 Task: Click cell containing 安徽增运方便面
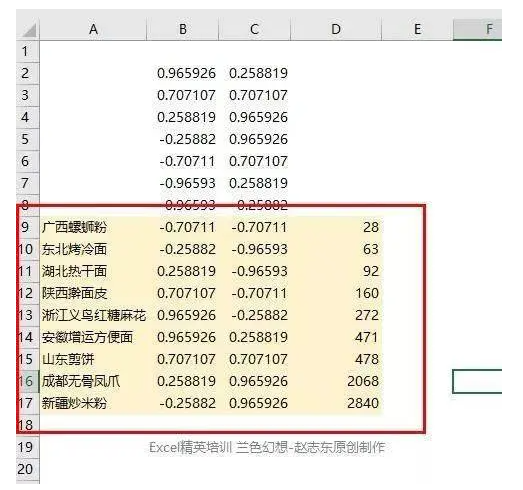pyautogui.click(x=93, y=338)
